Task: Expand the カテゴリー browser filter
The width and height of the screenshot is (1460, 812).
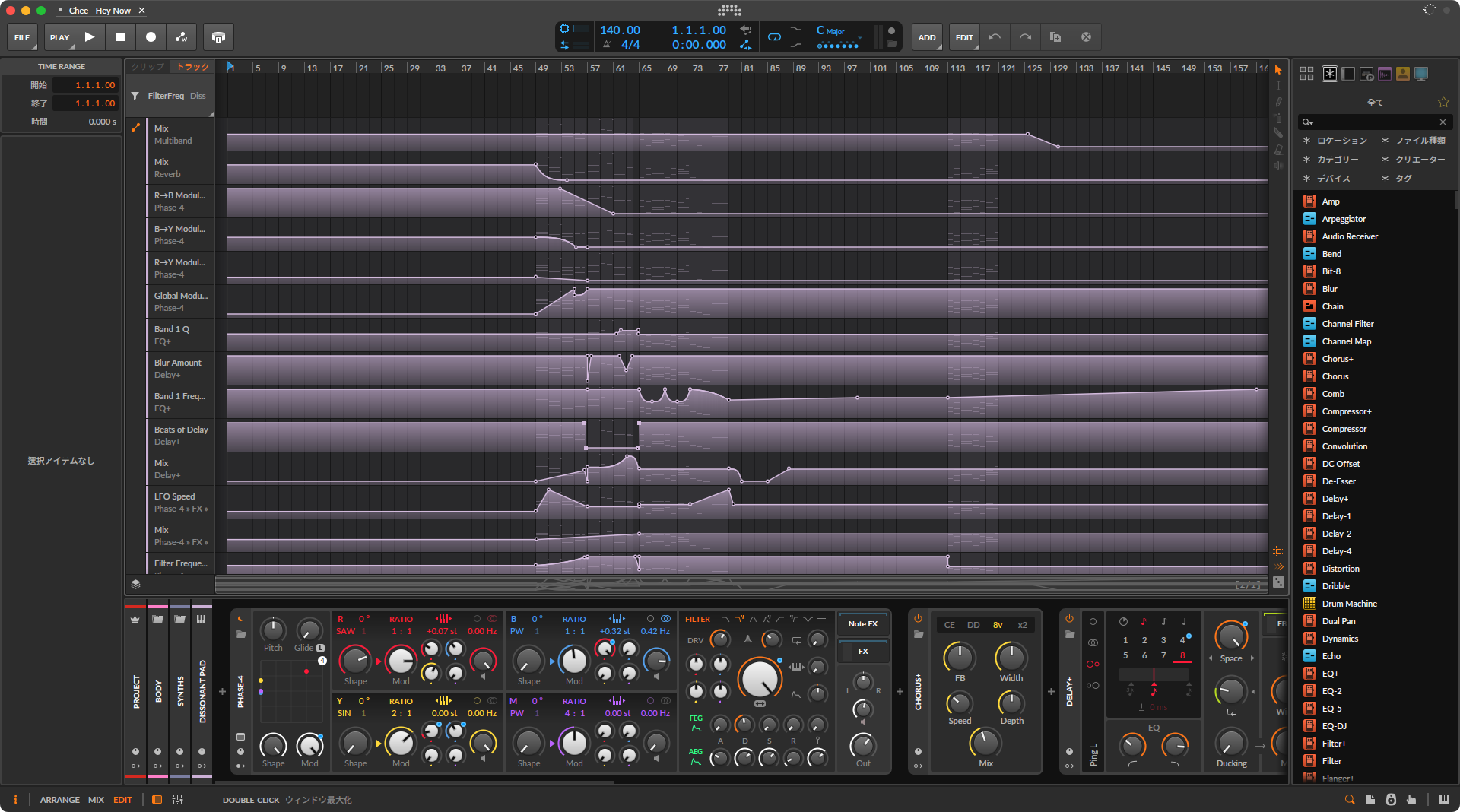Action: coord(1337,160)
